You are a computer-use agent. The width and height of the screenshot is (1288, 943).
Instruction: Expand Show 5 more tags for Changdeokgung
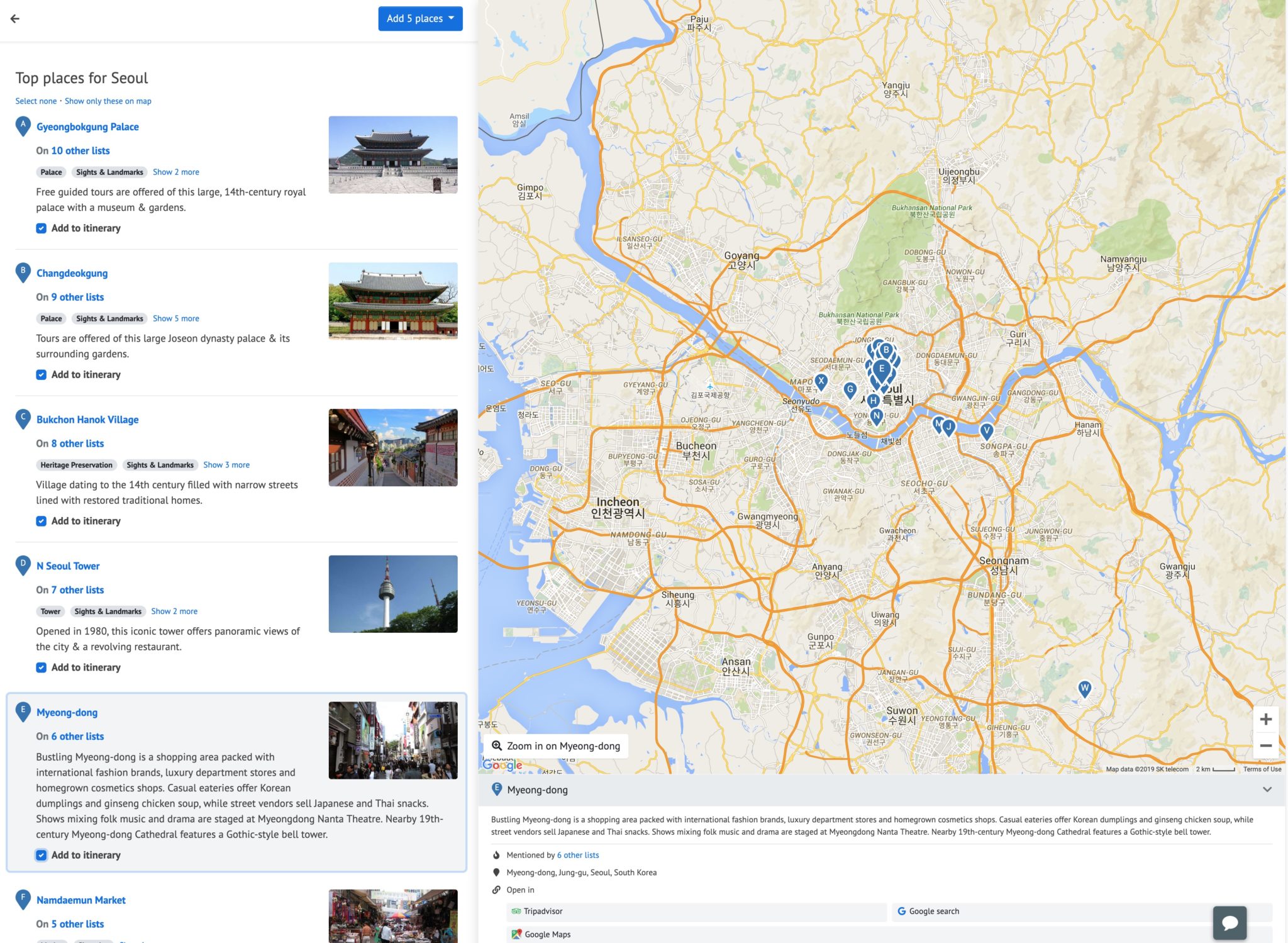coord(177,318)
